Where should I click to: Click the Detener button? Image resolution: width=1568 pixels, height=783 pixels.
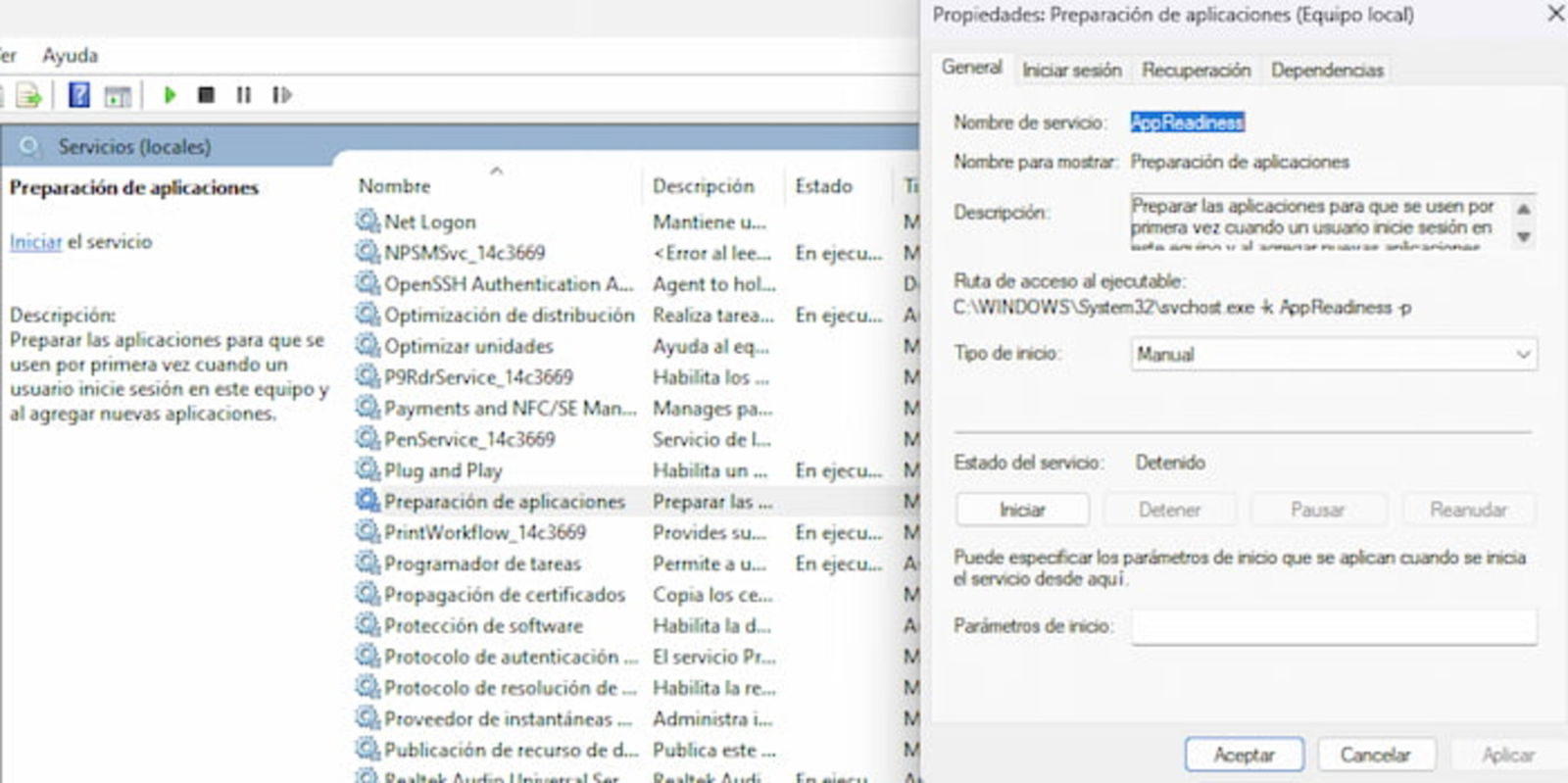coord(1169,510)
